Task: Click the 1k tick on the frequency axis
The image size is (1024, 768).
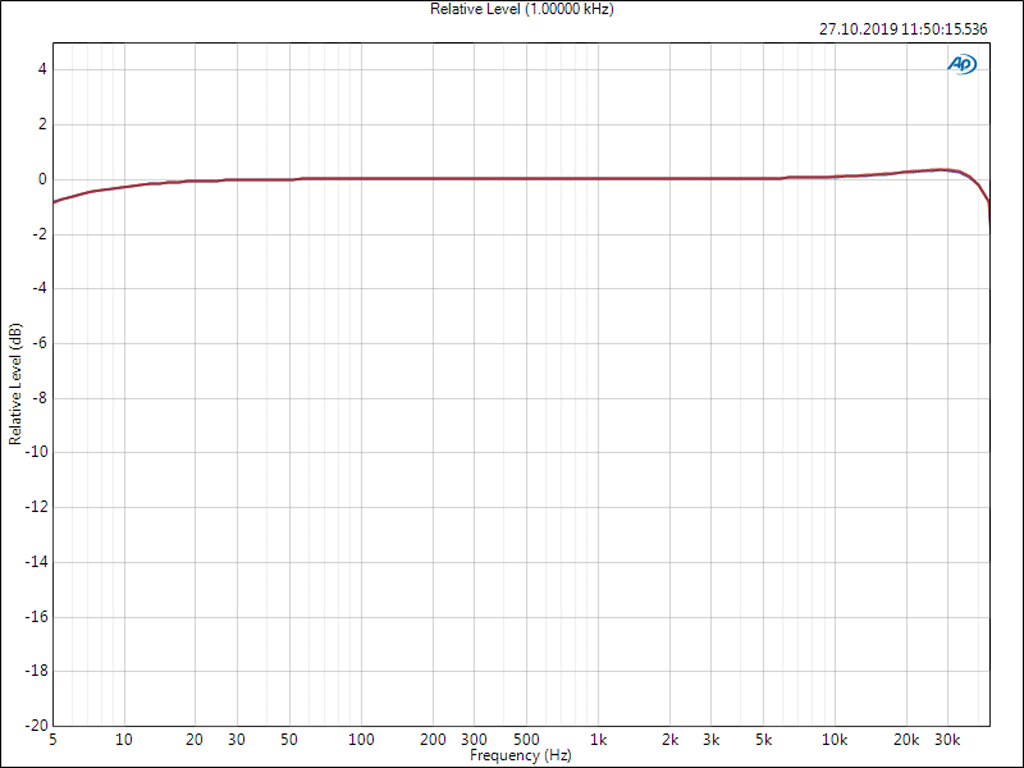Action: 598,740
